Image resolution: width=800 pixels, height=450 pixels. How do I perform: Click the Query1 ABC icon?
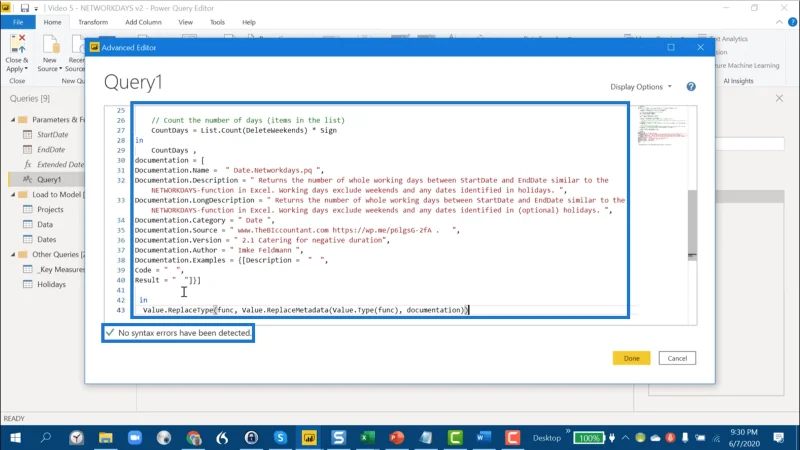click(x=28, y=179)
